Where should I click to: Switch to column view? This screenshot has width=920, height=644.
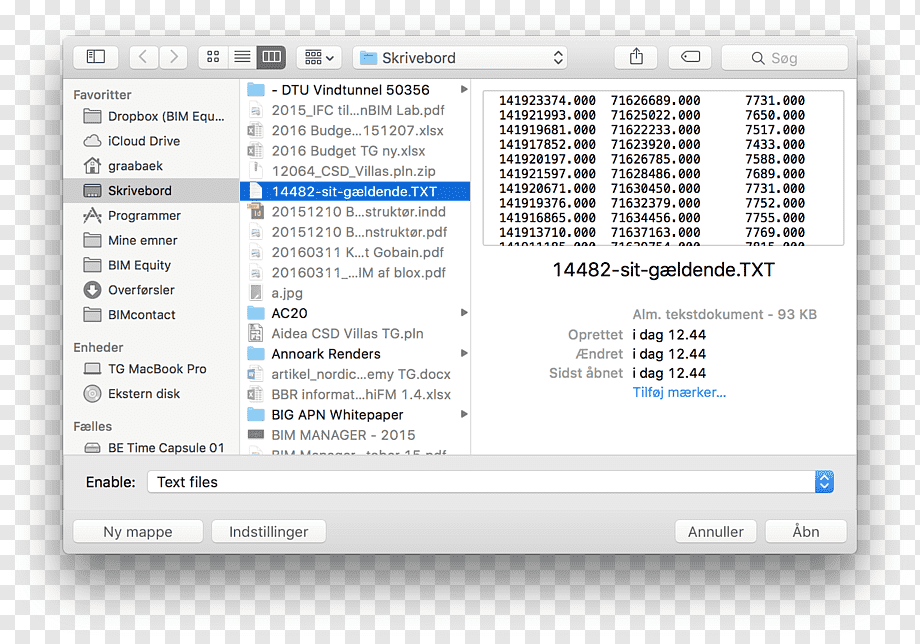tap(271, 57)
